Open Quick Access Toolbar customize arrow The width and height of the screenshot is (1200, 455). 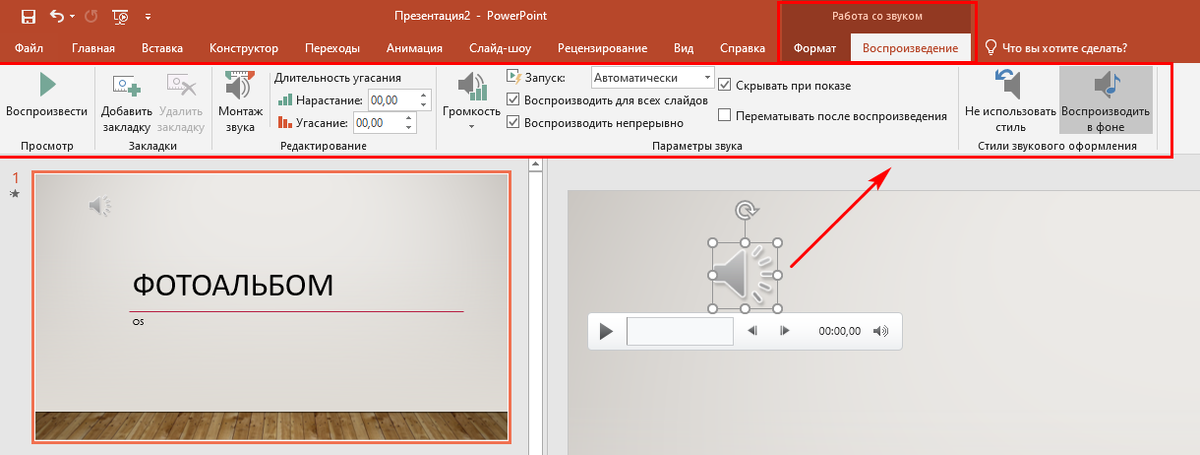click(148, 17)
